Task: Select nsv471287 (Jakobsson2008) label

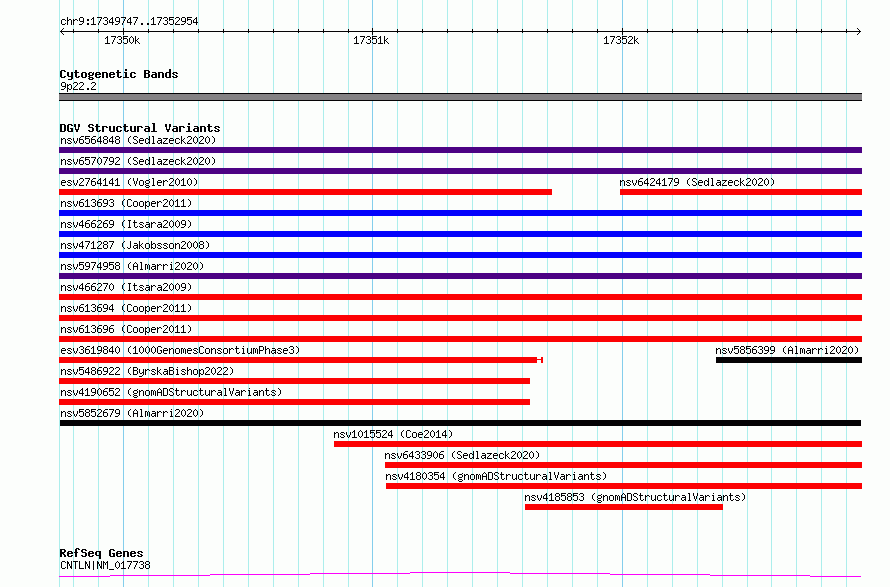Action: pos(135,245)
